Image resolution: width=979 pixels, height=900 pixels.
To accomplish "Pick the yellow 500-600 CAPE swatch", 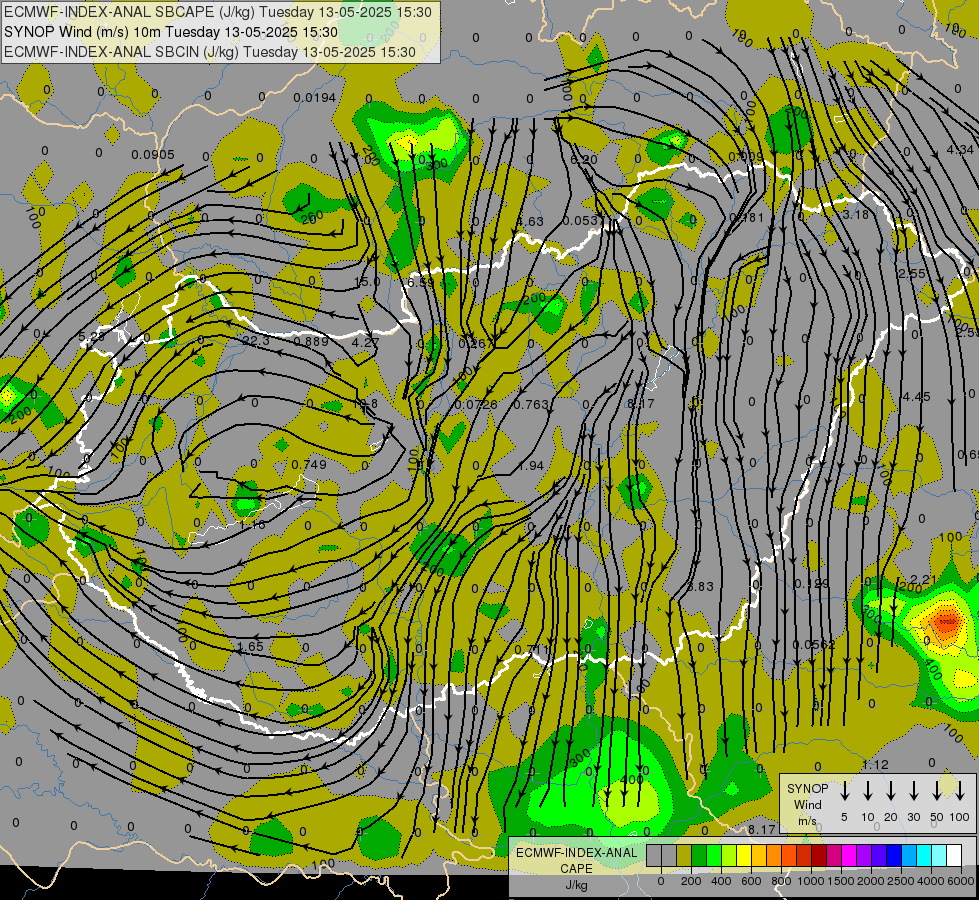I will 744,856.
